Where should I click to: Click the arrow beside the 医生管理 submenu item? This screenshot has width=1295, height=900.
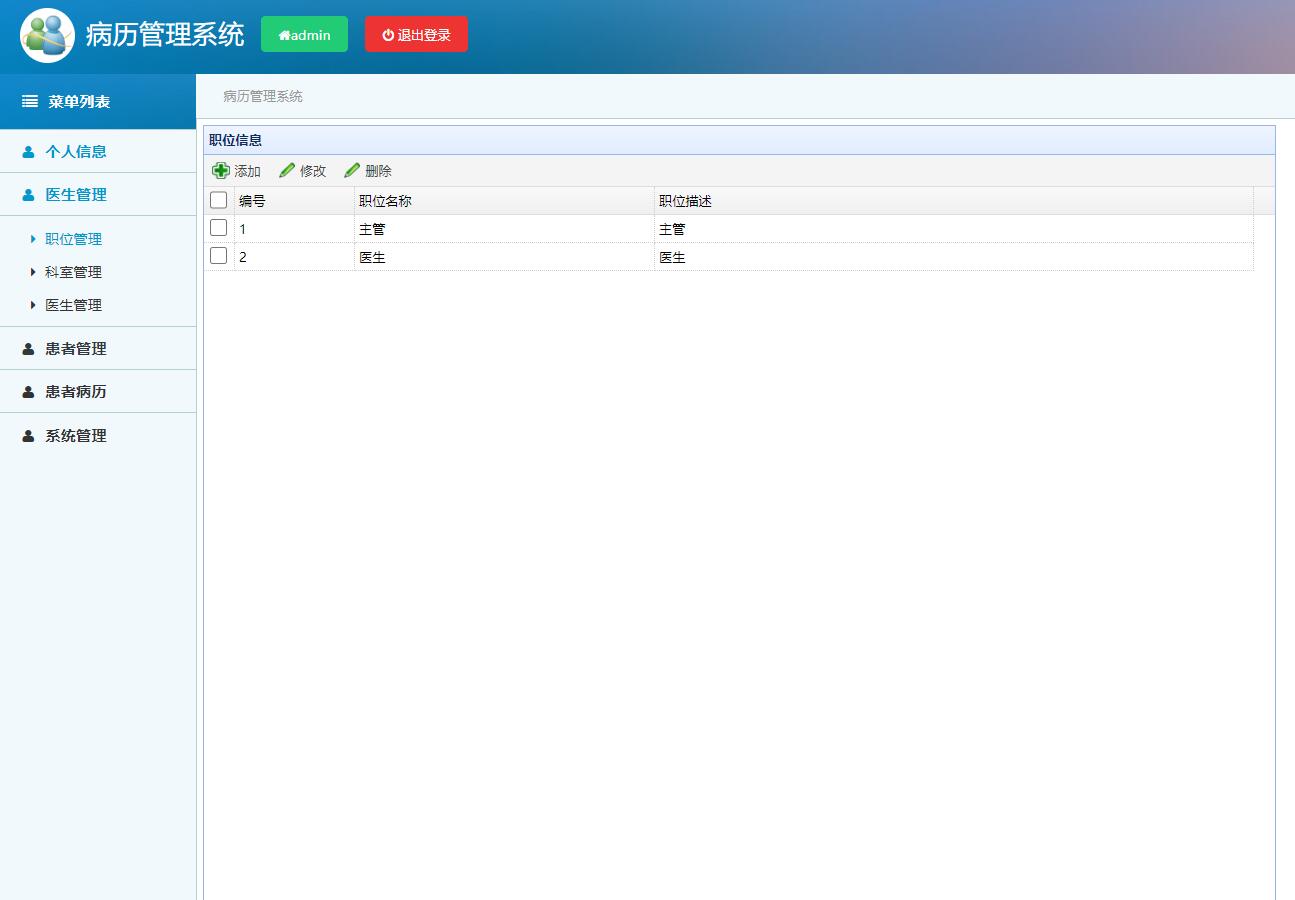point(33,305)
